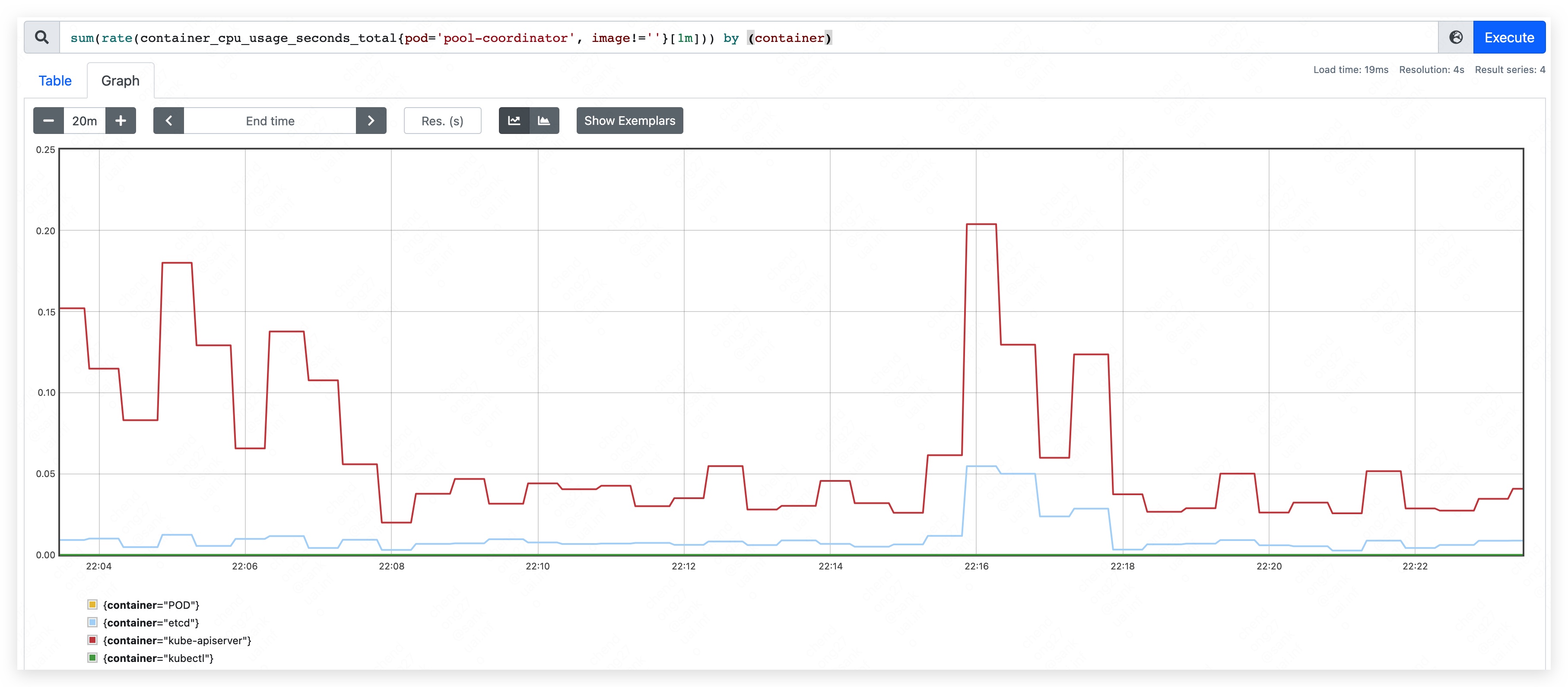The width and height of the screenshot is (1568, 687).
Task: Toggle the etcd container series in legend
Action: 151,623
